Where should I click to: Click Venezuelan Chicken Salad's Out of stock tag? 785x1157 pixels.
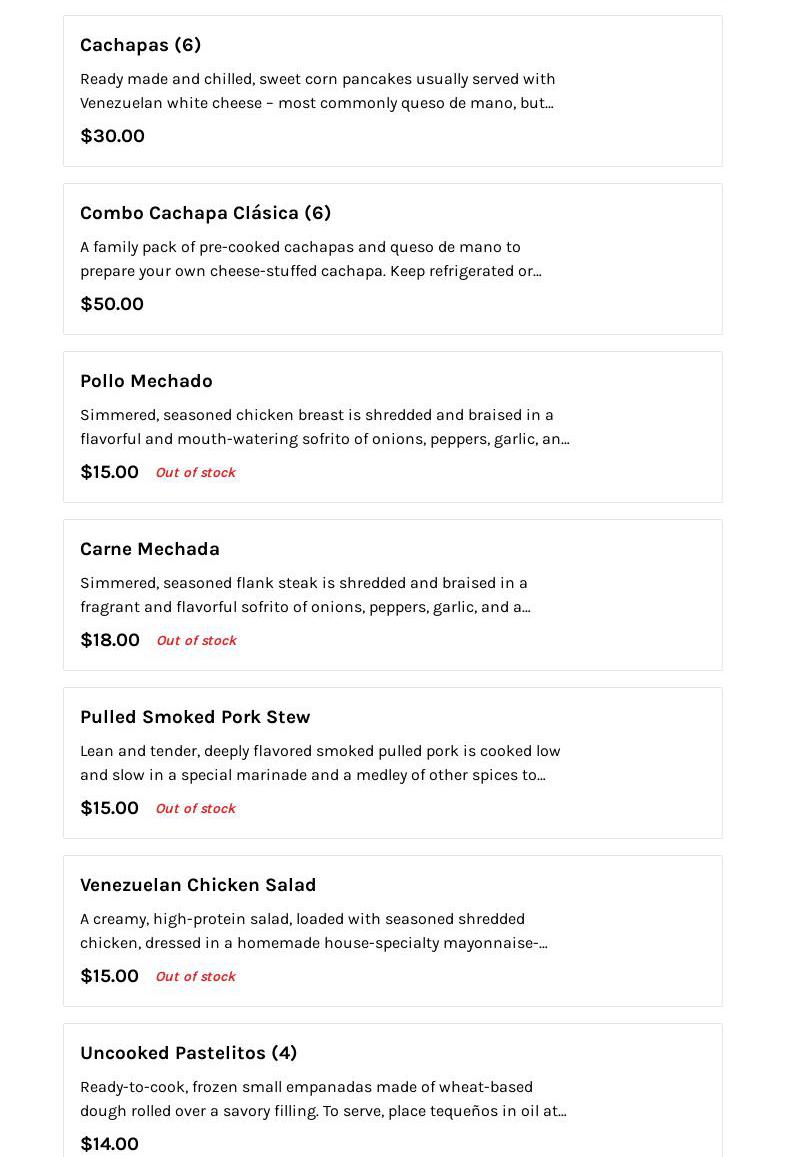(196, 976)
